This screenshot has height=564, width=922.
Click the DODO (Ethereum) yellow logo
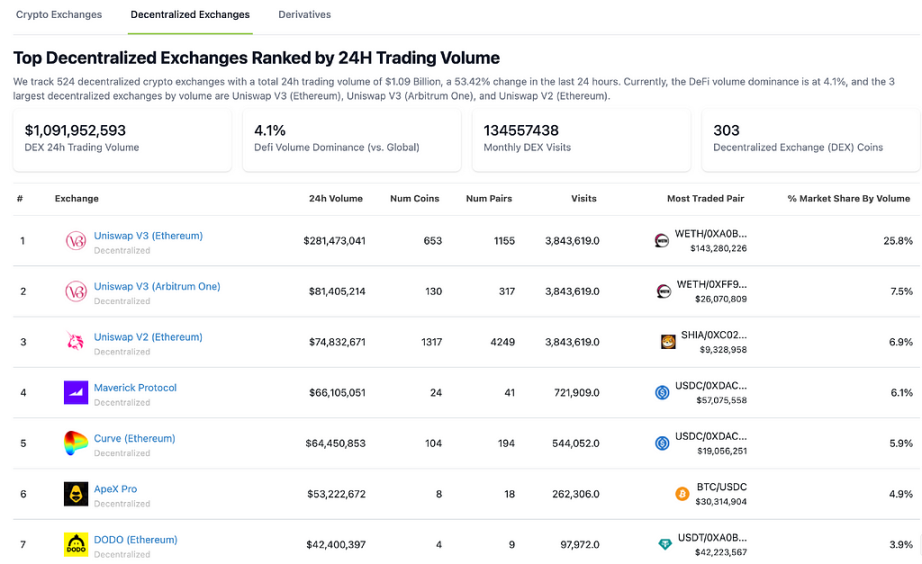pyautogui.click(x=75, y=545)
